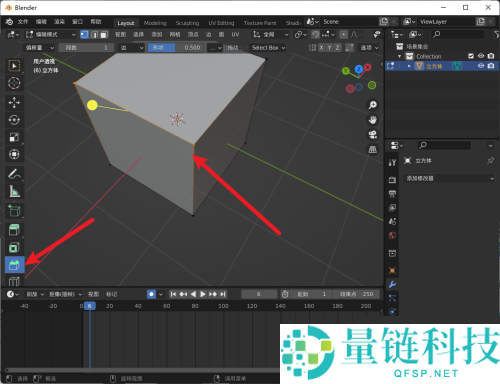The image size is (500, 384).
Task: Open properties panel options dropdown arrow
Action: pyautogui.click(x=490, y=145)
